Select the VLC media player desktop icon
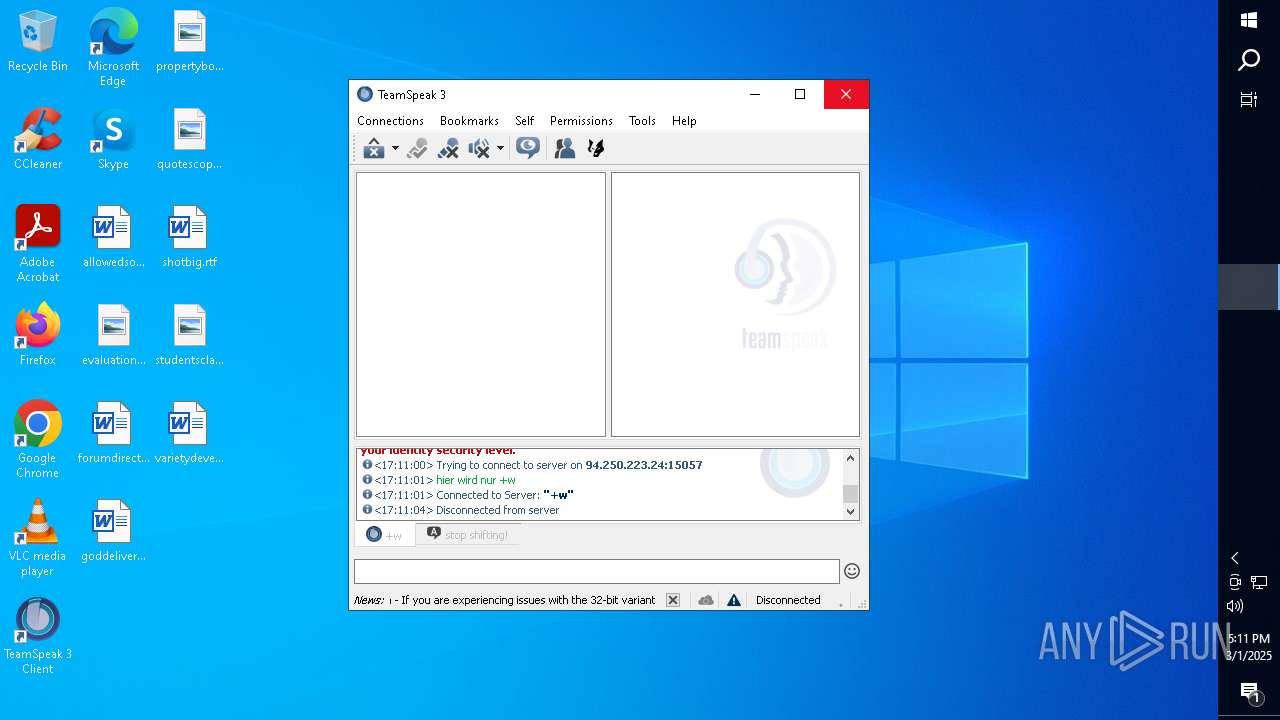Screen dimensions: 1280x720 click(x=38, y=538)
